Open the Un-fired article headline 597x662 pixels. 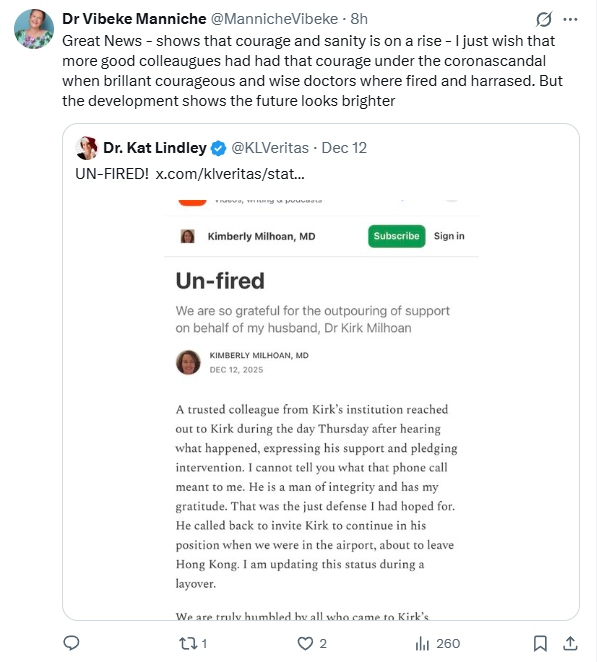(x=220, y=281)
